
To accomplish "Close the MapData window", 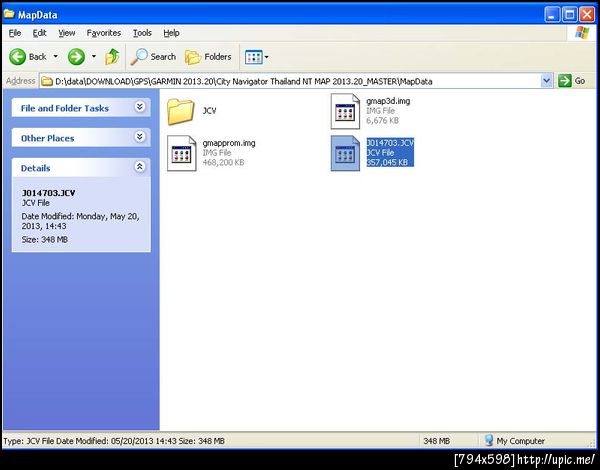I will pos(587,15).
